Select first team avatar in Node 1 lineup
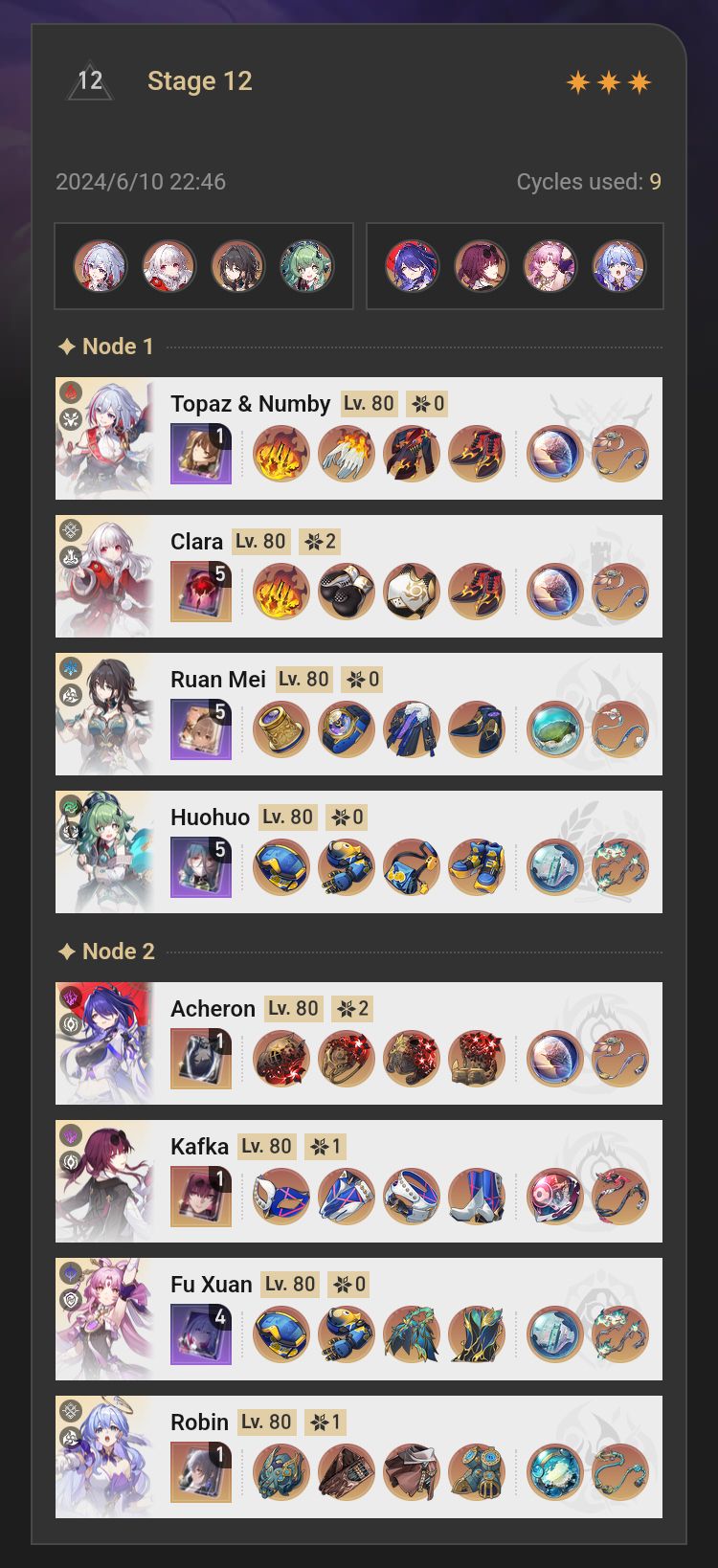Screen dimensions: 718x1568 pos(101,266)
